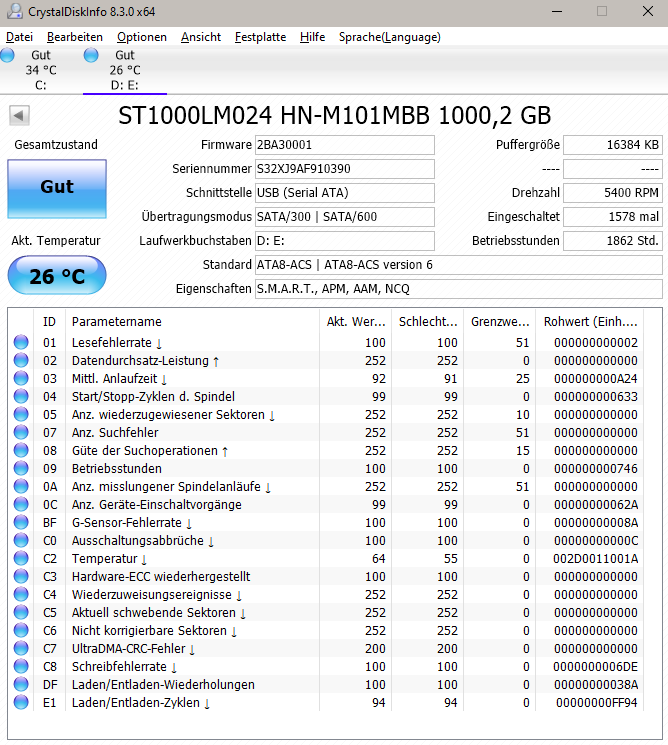Click the Puffergröße value 16384 KB
Image resolution: width=668 pixels, height=745 pixels.
click(613, 145)
